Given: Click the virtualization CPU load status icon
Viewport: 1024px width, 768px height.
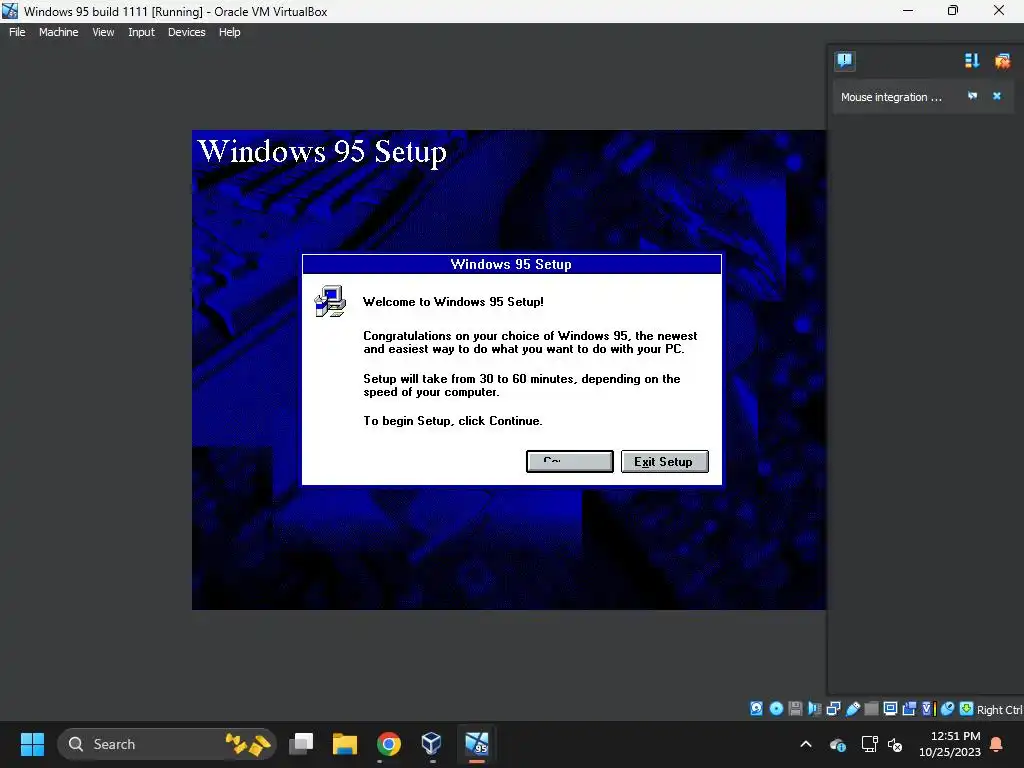Looking at the screenshot, I should (x=928, y=709).
